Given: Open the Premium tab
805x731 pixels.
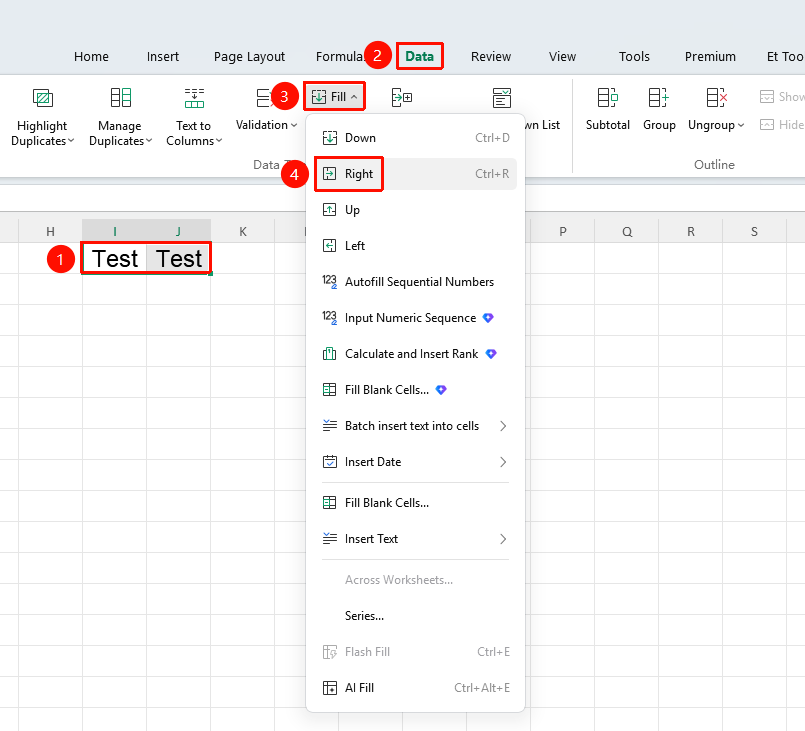Looking at the screenshot, I should 710,56.
